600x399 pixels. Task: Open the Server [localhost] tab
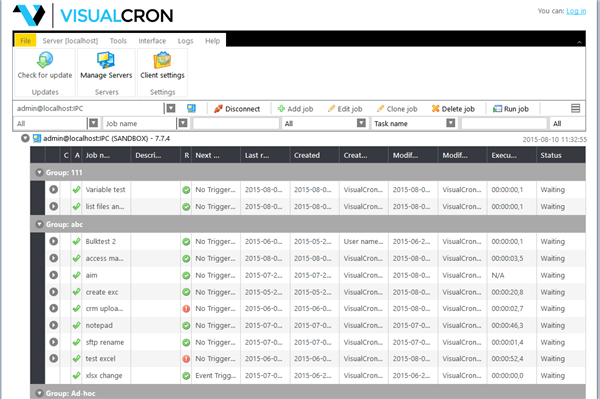point(70,41)
